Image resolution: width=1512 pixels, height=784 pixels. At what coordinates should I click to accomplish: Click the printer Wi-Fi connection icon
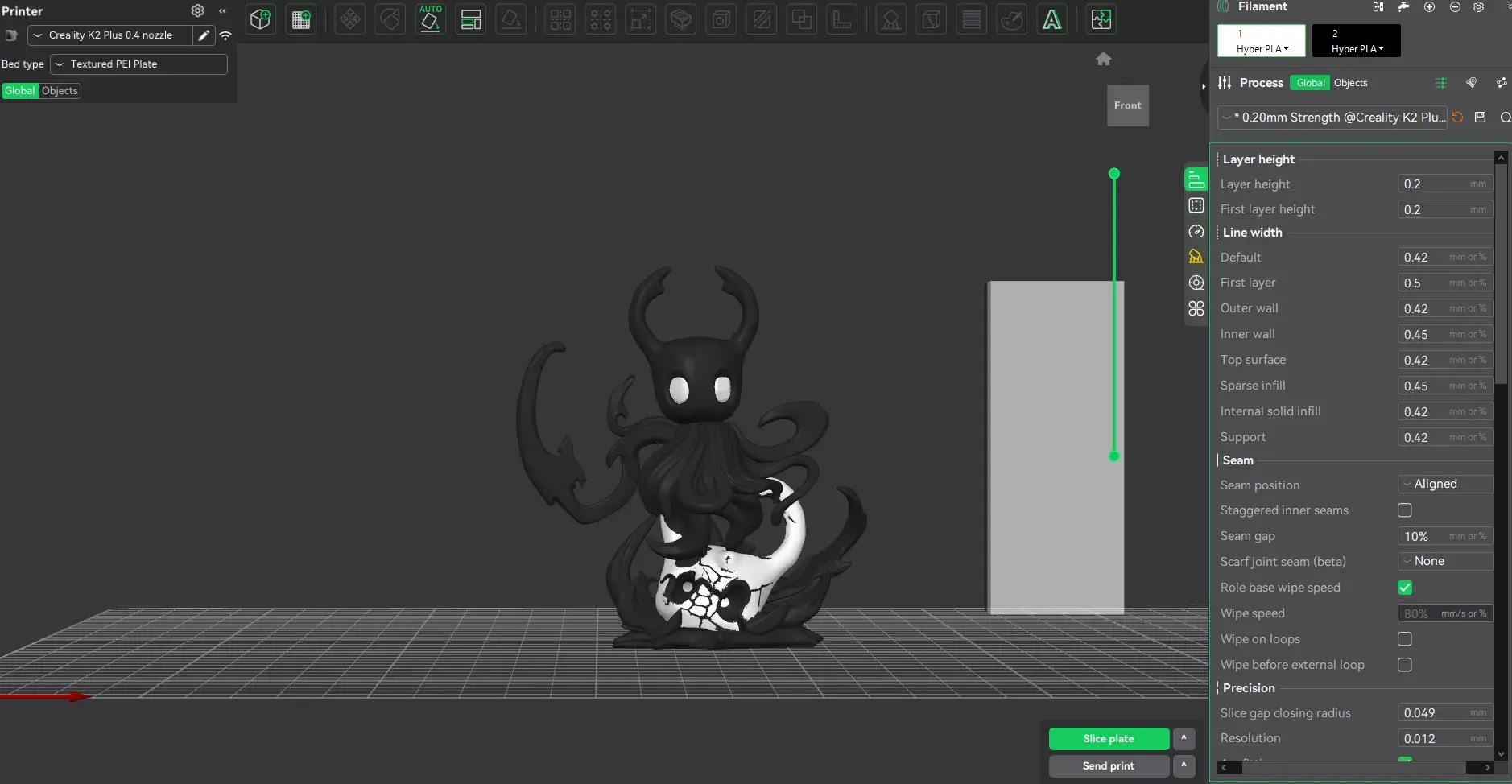tap(226, 35)
